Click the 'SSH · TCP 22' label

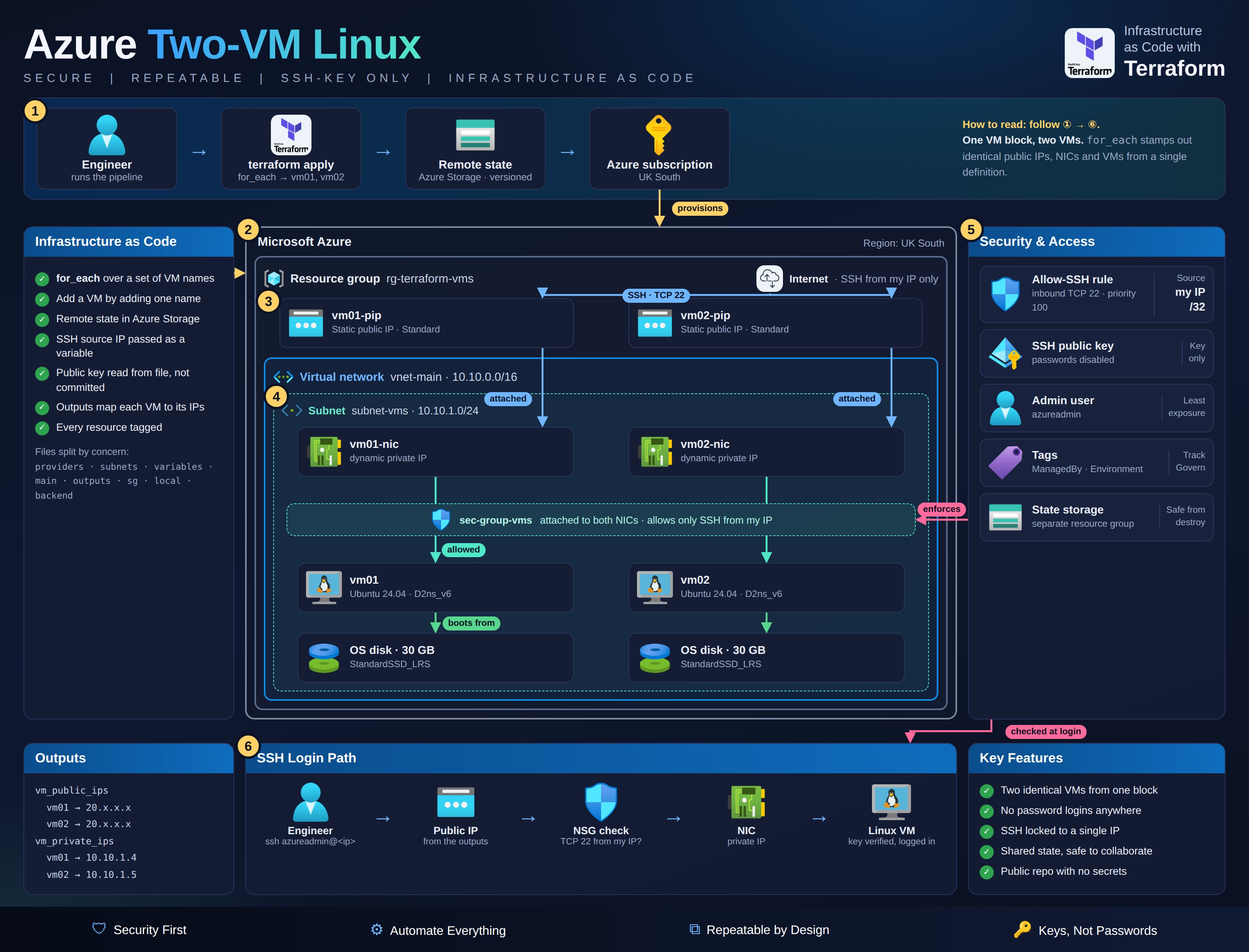656,295
